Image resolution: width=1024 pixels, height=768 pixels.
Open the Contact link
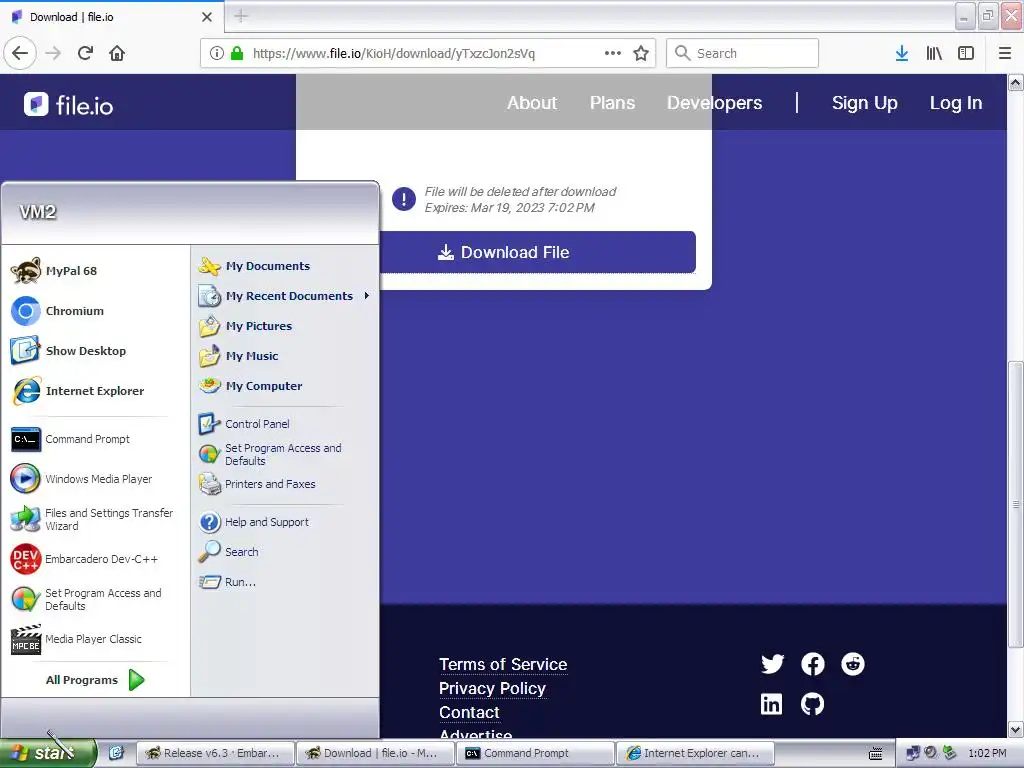click(469, 712)
